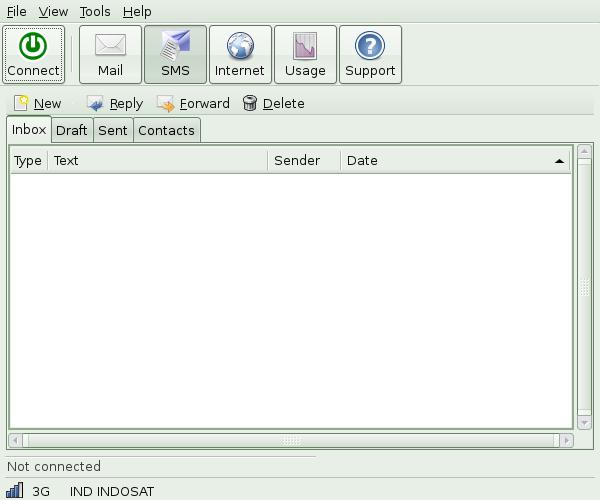Forward the selected message
Viewport: 600px width, 500px height.
point(194,103)
